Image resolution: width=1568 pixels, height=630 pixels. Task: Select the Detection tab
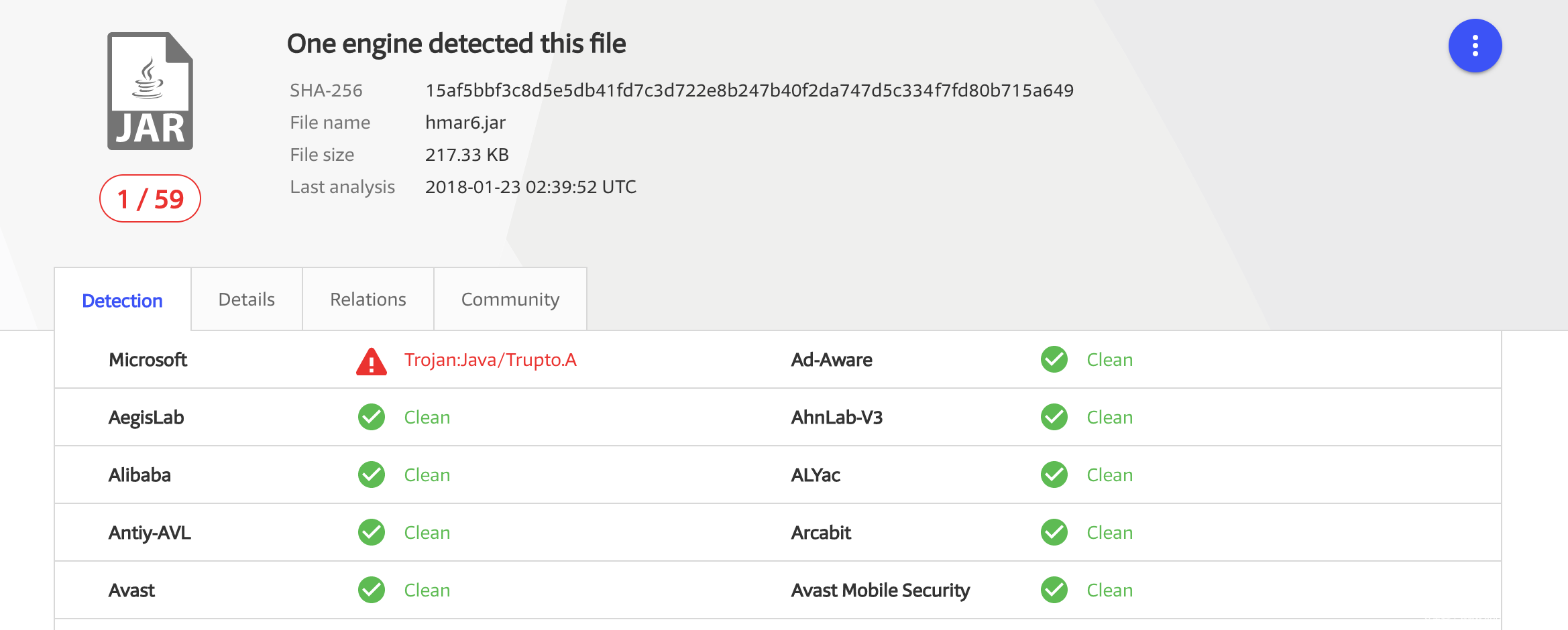point(122,301)
